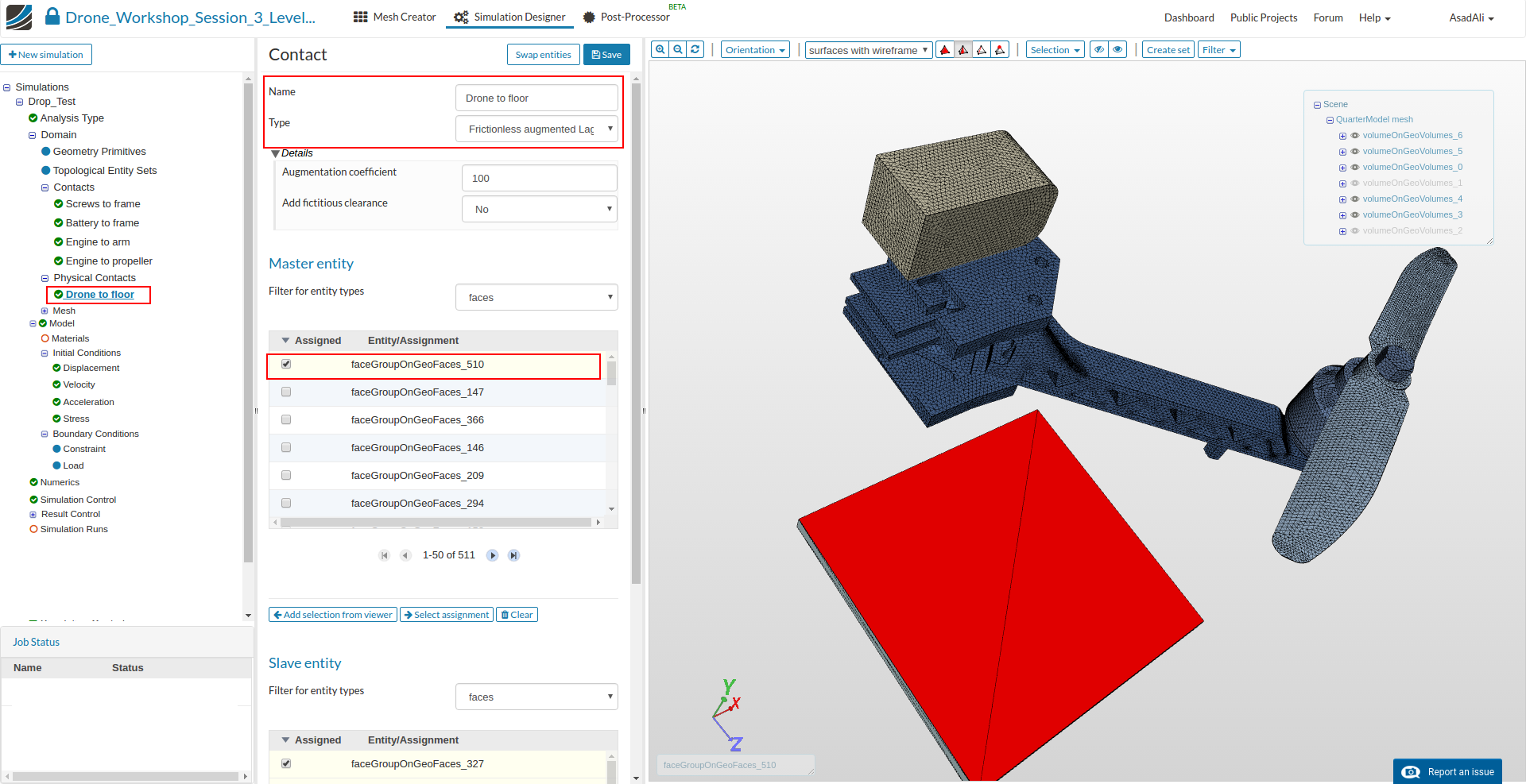The image size is (1526, 784).
Task: Switch to the Mesh Creator tab
Action: pyautogui.click(x=395, y=17)
